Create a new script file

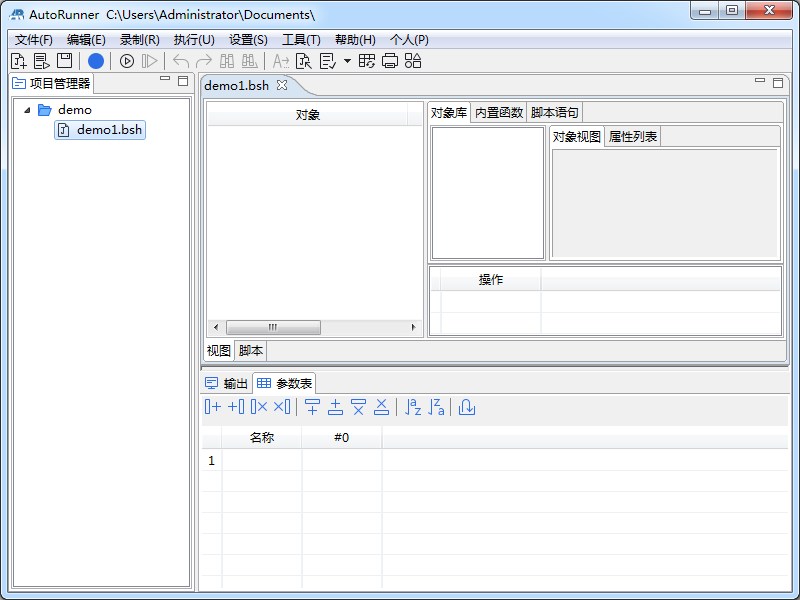[18, 60]
